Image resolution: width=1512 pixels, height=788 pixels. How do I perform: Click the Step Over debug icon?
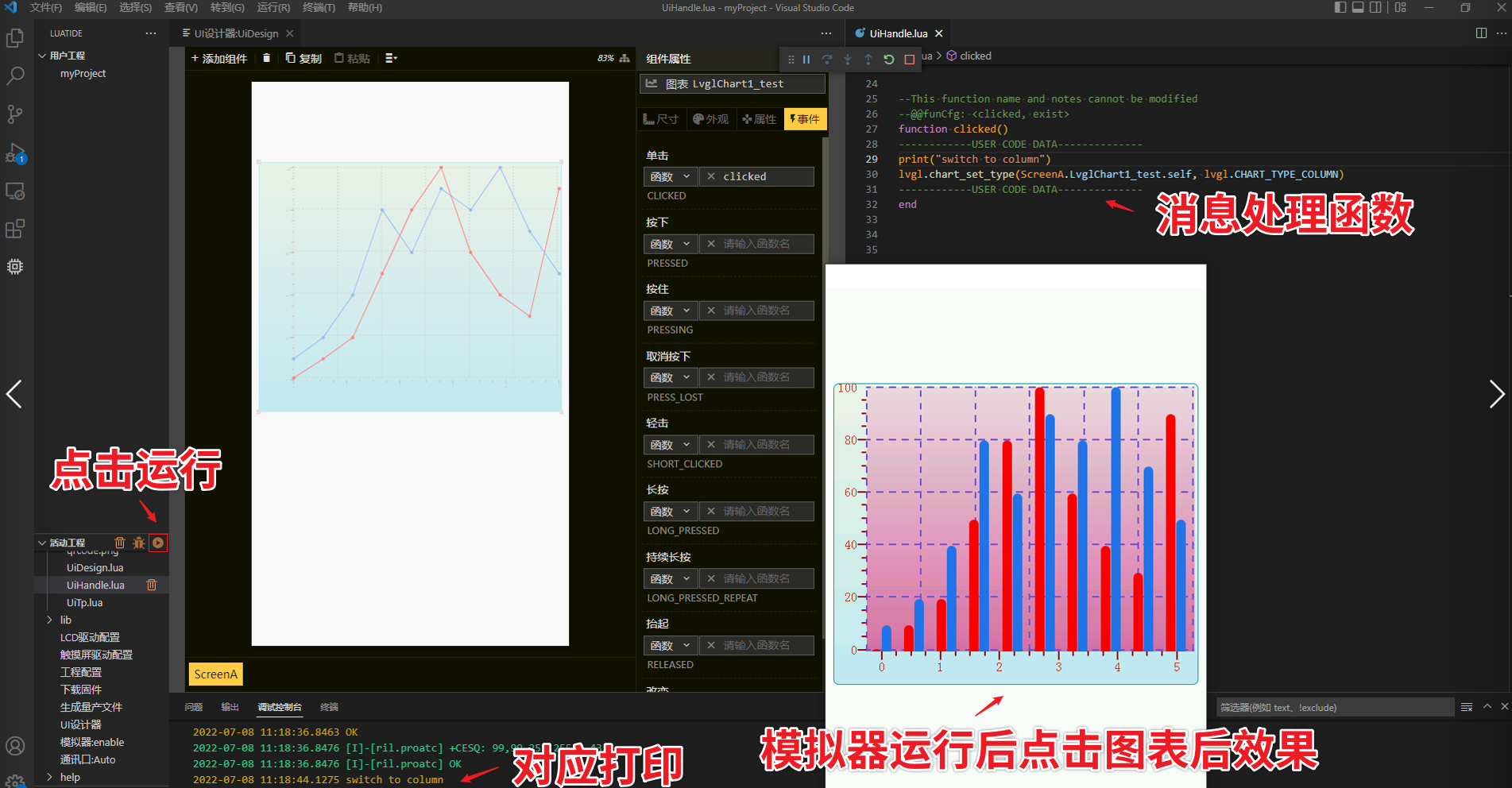827,60
